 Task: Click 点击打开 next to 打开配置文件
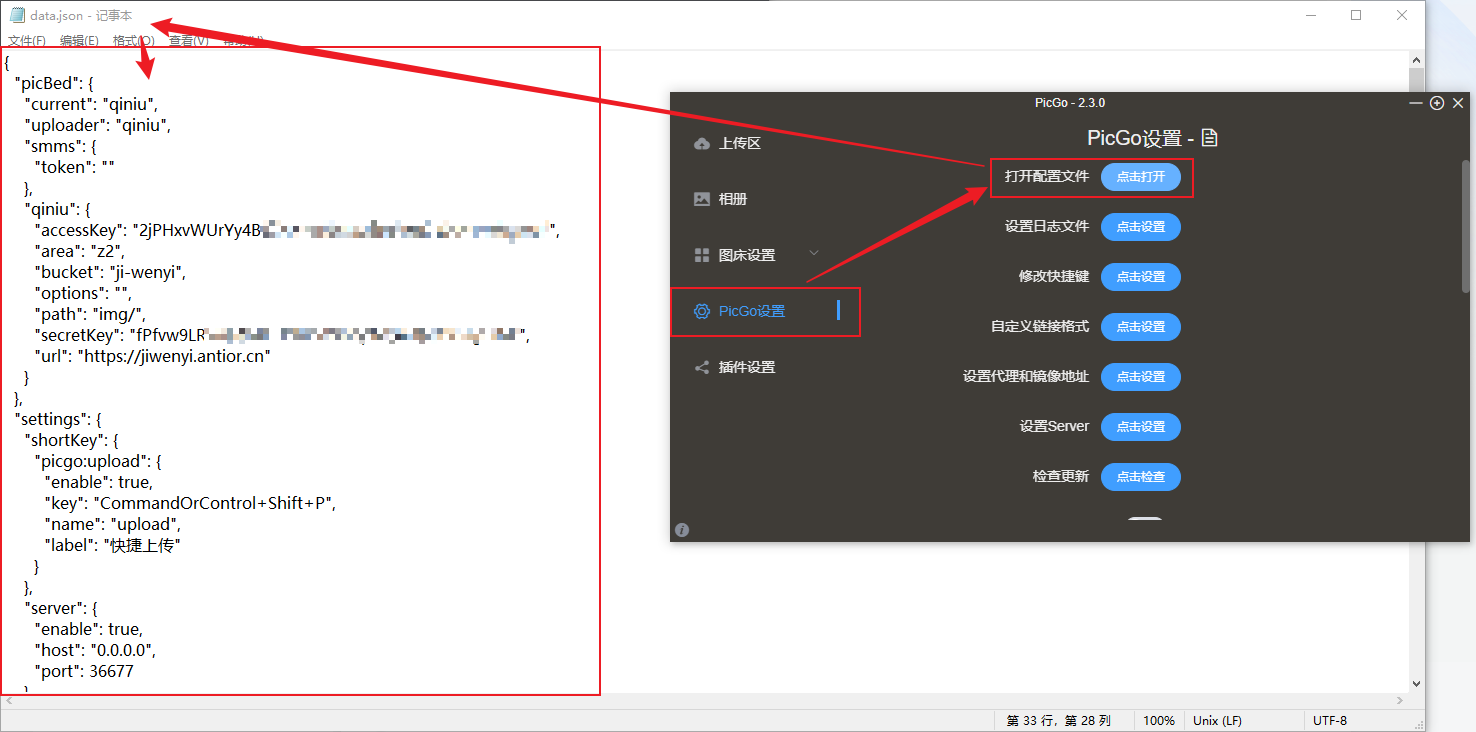tap(1141, 177)
